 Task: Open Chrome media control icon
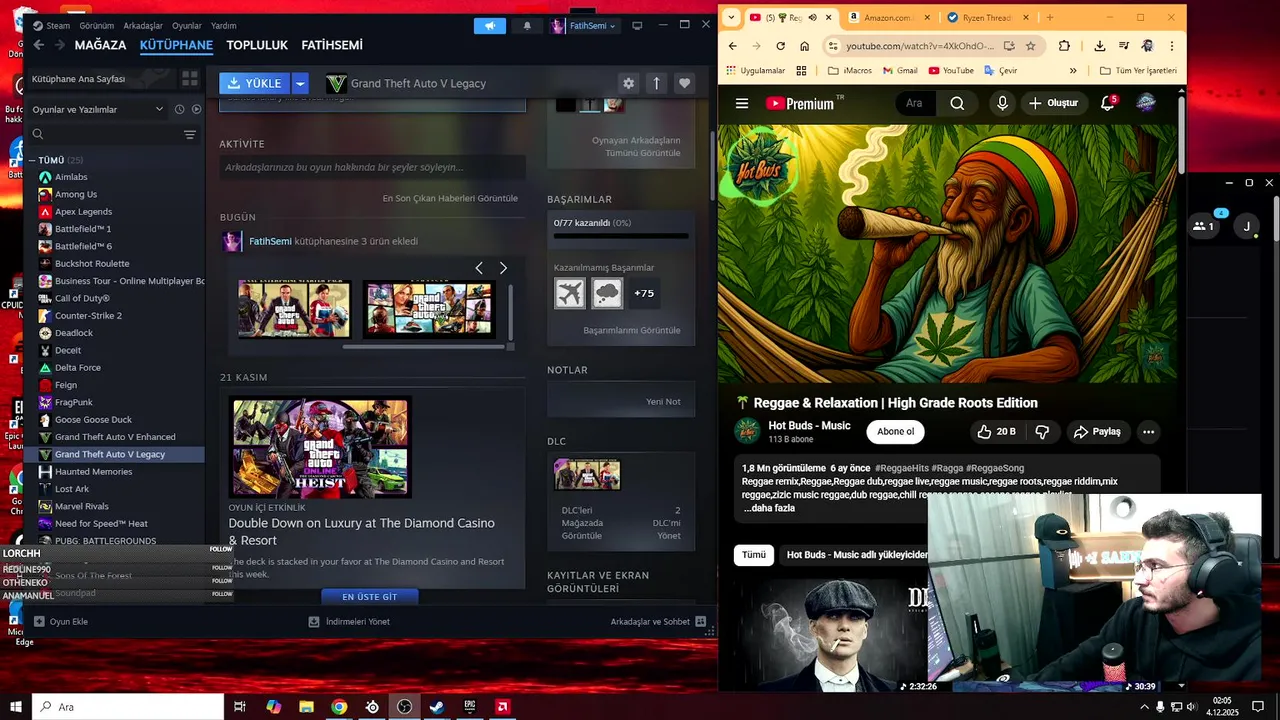pyautogui.click(x=1123, y=46)
